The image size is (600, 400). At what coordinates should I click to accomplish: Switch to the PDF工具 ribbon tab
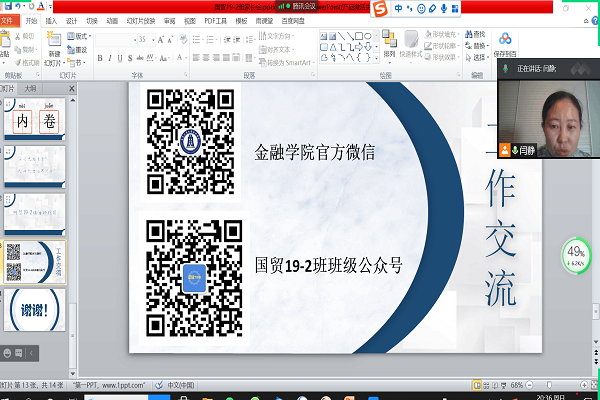[215, 21]
